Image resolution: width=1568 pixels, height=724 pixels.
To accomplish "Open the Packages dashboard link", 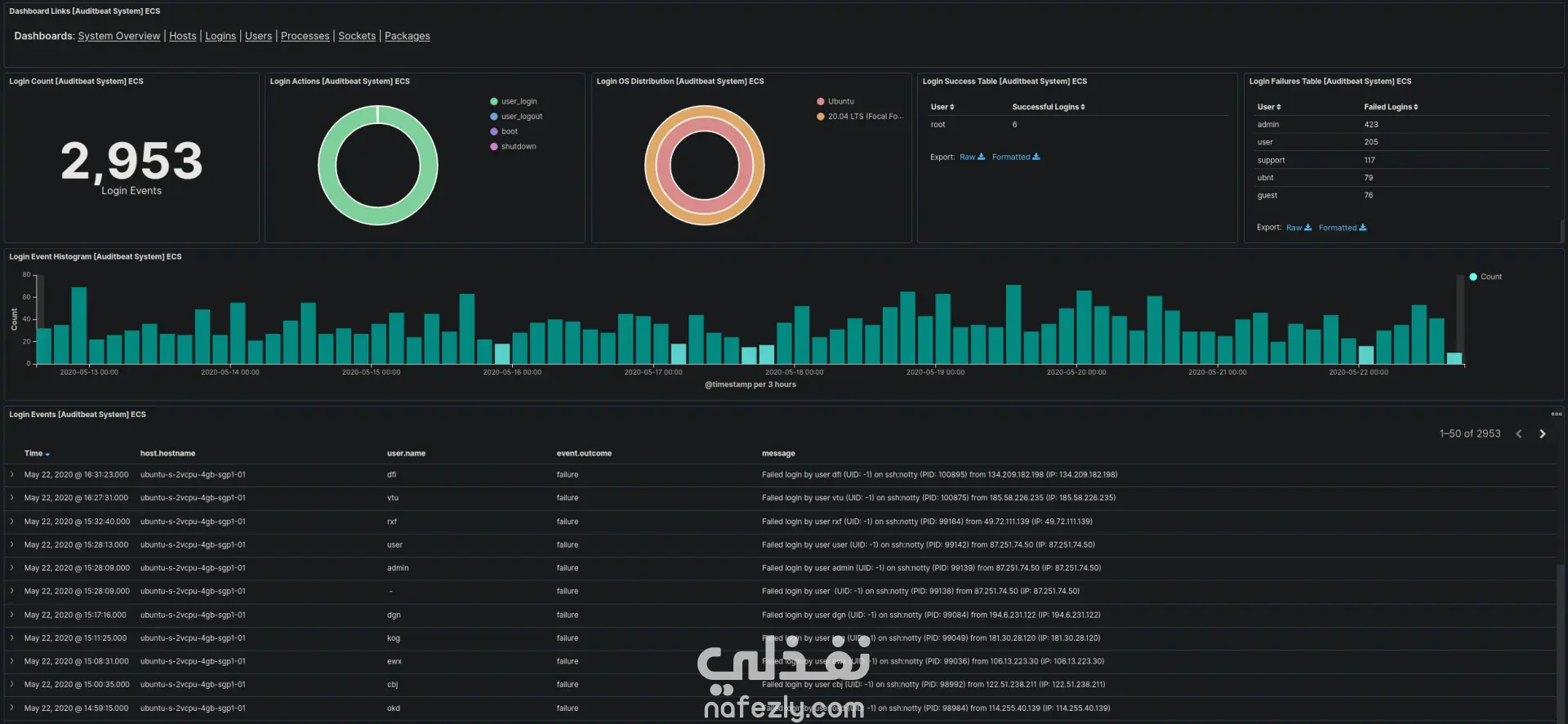I will click(x=407, y=36).
